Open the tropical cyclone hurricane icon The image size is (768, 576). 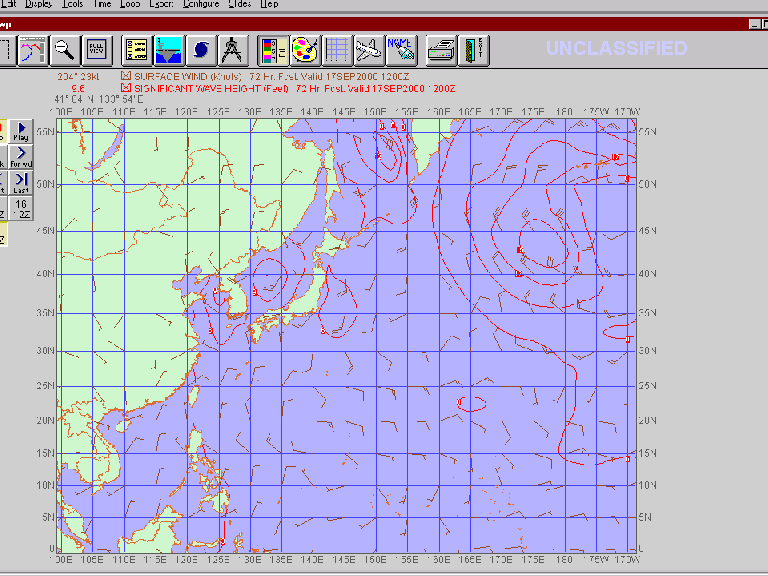coord(201,49)
